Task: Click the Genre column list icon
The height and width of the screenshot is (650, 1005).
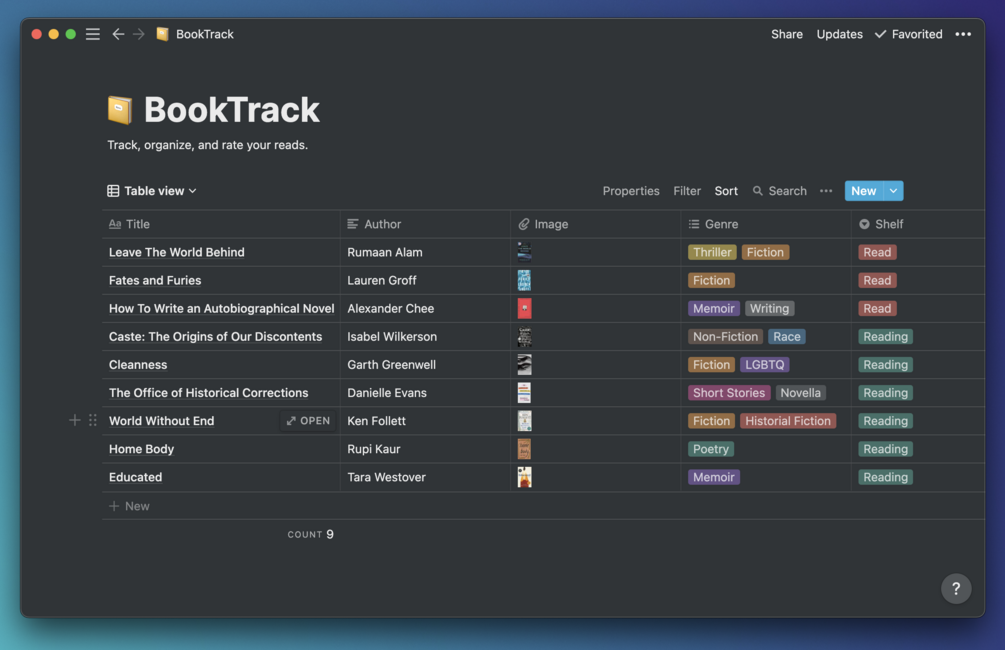Action: click(694, 224)
